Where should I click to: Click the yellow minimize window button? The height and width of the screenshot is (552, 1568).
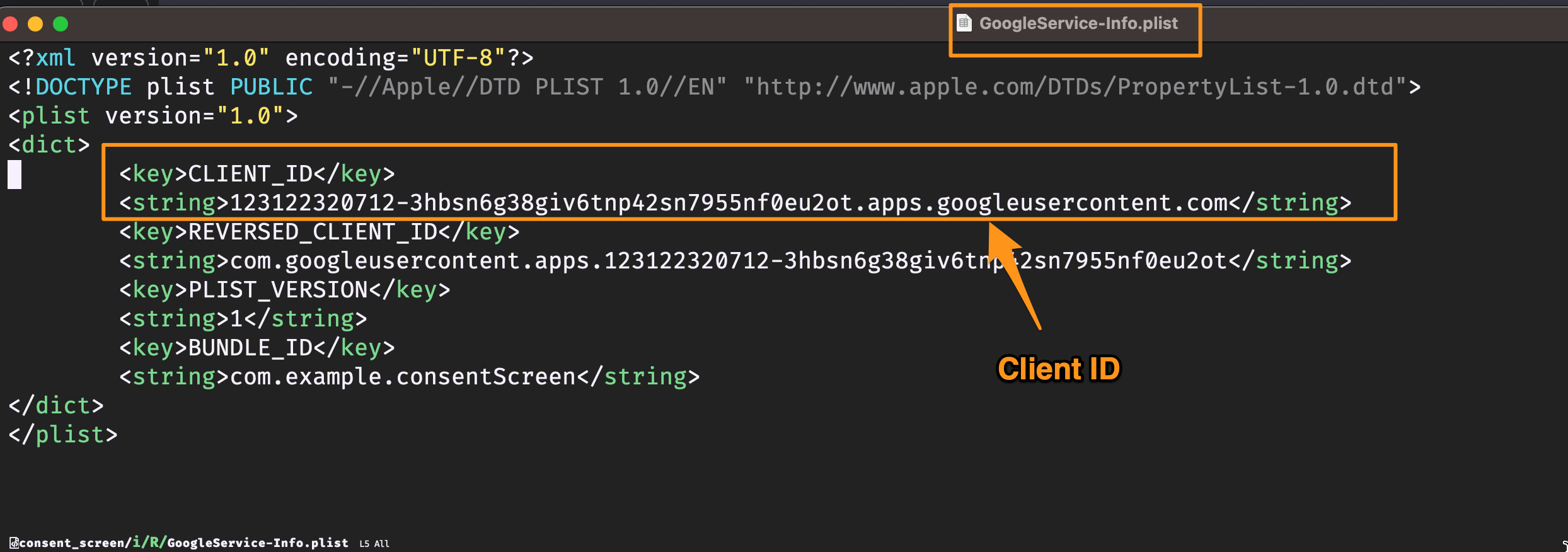click(35, 24)
